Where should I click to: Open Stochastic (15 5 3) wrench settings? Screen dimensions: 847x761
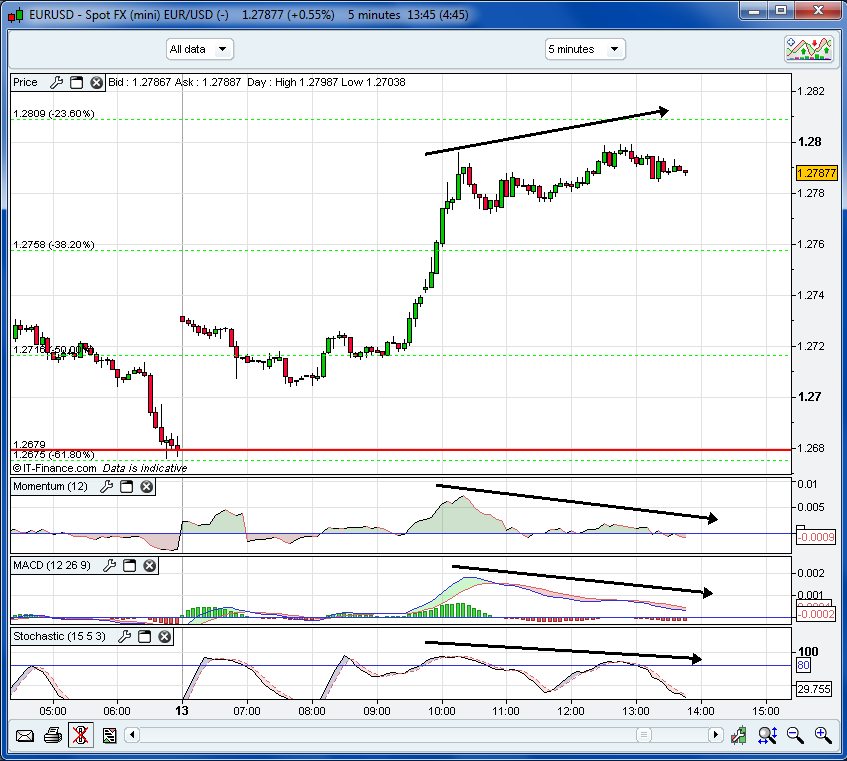(125, 636)
